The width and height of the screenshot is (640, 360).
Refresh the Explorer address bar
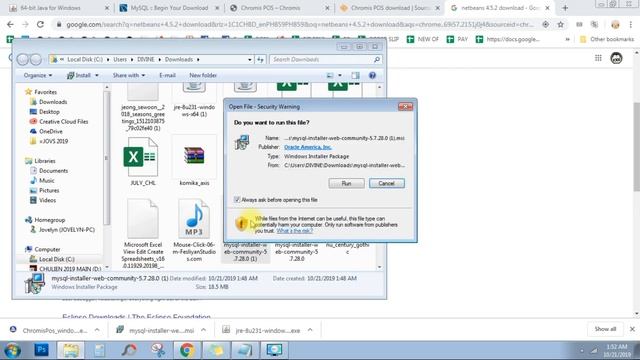tap(260, 60)
